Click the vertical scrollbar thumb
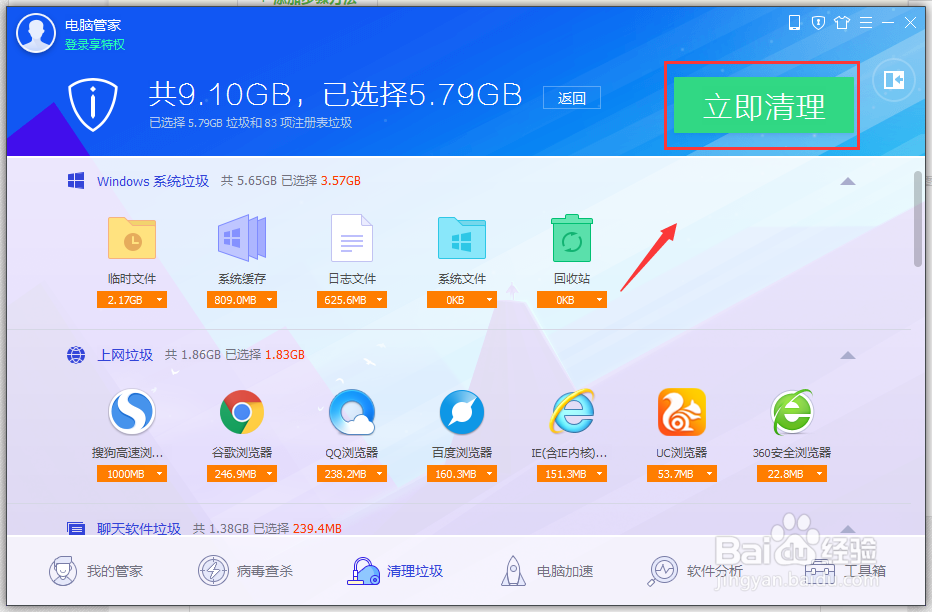Viewport: 932px width, 612px height. click(918, 219)
